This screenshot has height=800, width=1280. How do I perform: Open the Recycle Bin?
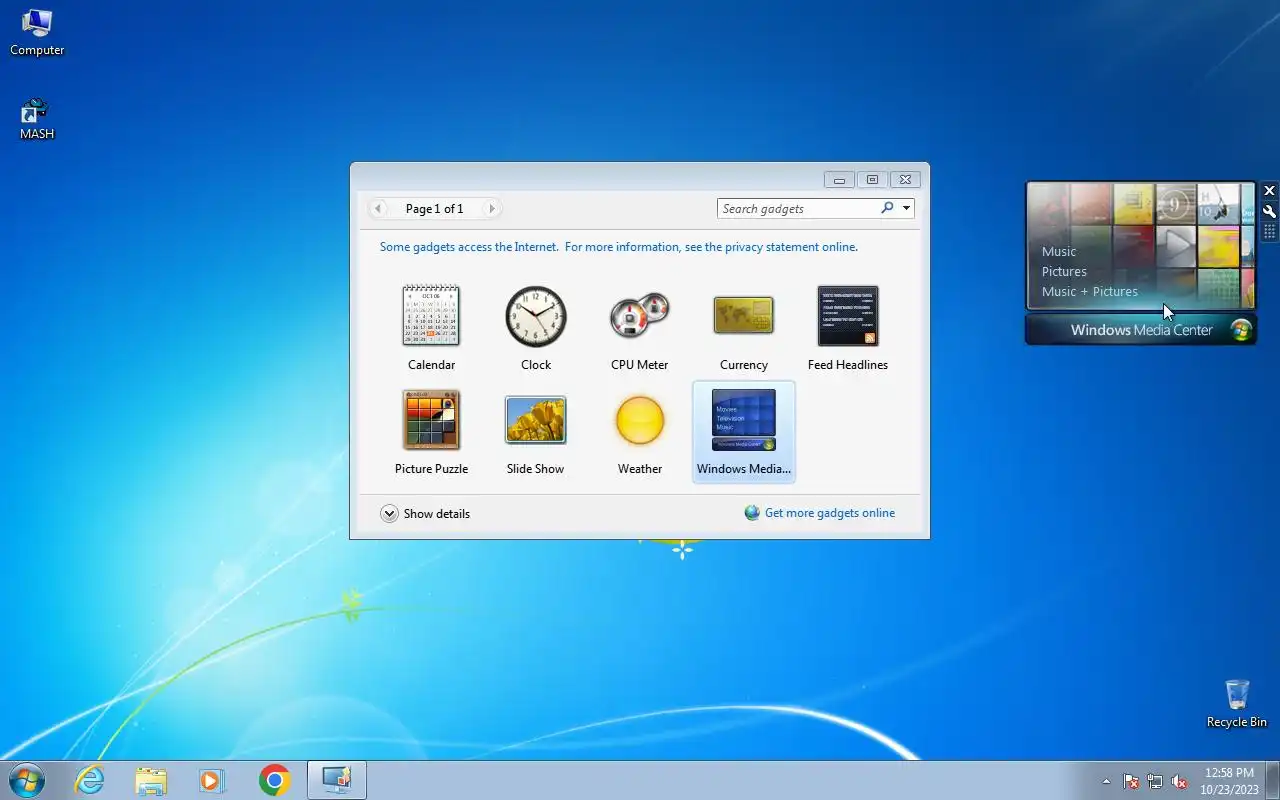click(x=1237, y=703)
